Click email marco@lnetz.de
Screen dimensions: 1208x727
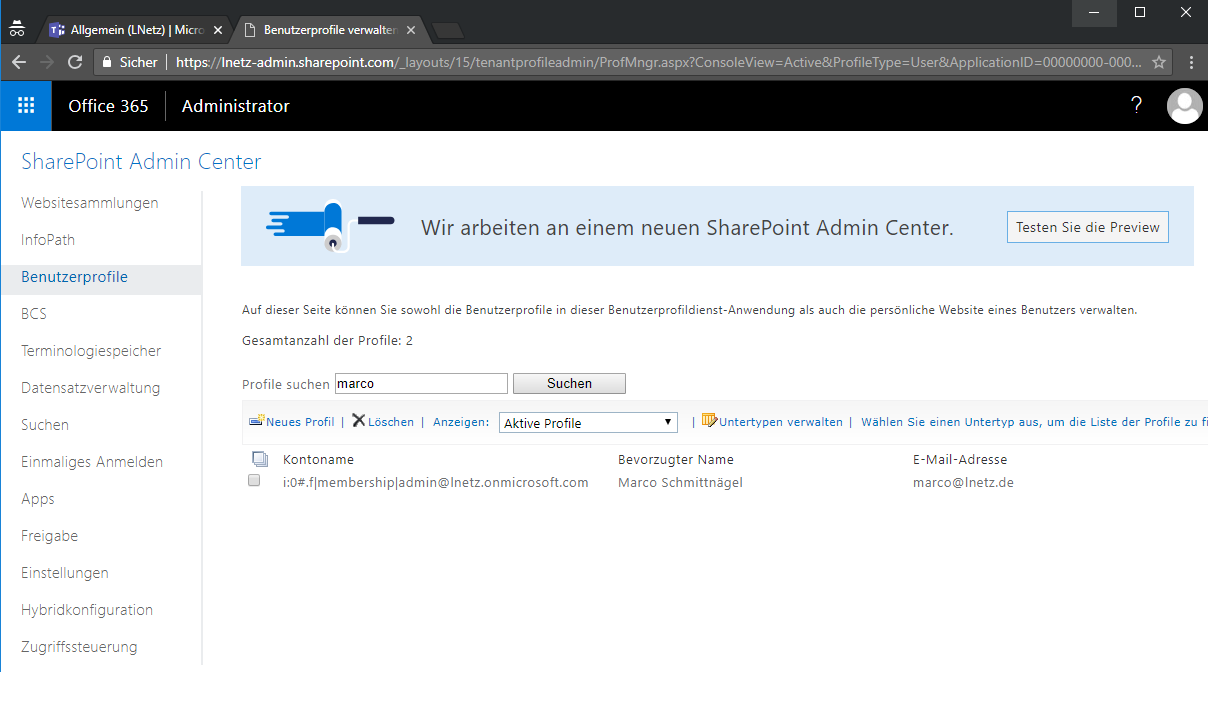tap(964, 482)
